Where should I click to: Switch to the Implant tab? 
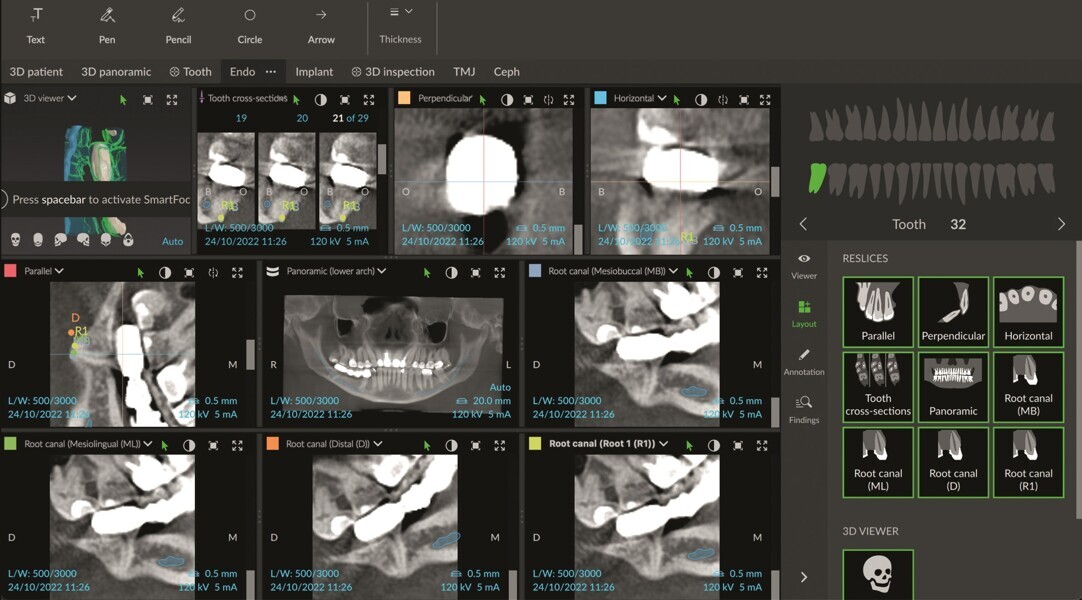click(x=314, y=71)
